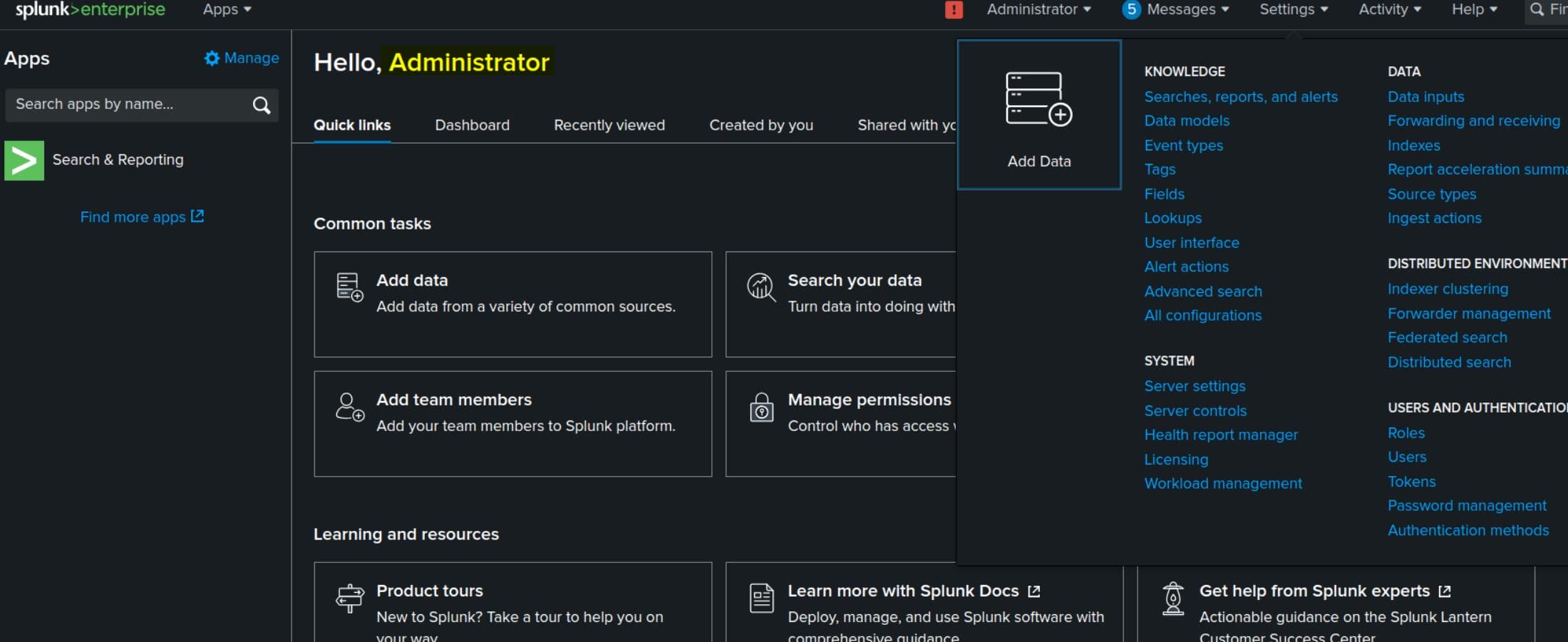Open Forwarding and receiving
The image size is (1568, 642).
tap(1473, 121)
